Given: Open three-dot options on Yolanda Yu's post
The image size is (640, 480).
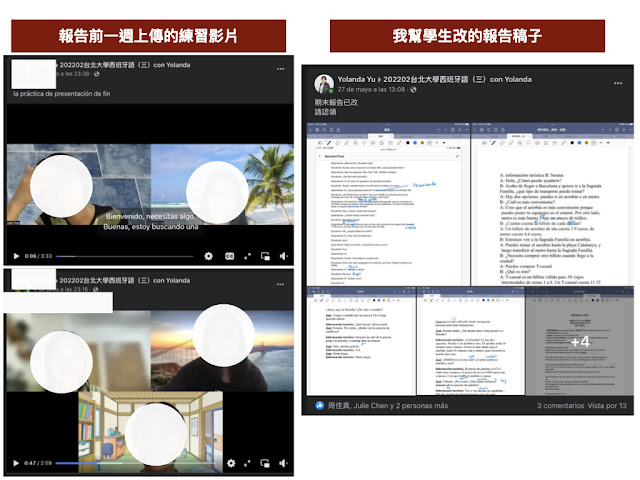Looking at the screenshot, I should tap(619, 83).
